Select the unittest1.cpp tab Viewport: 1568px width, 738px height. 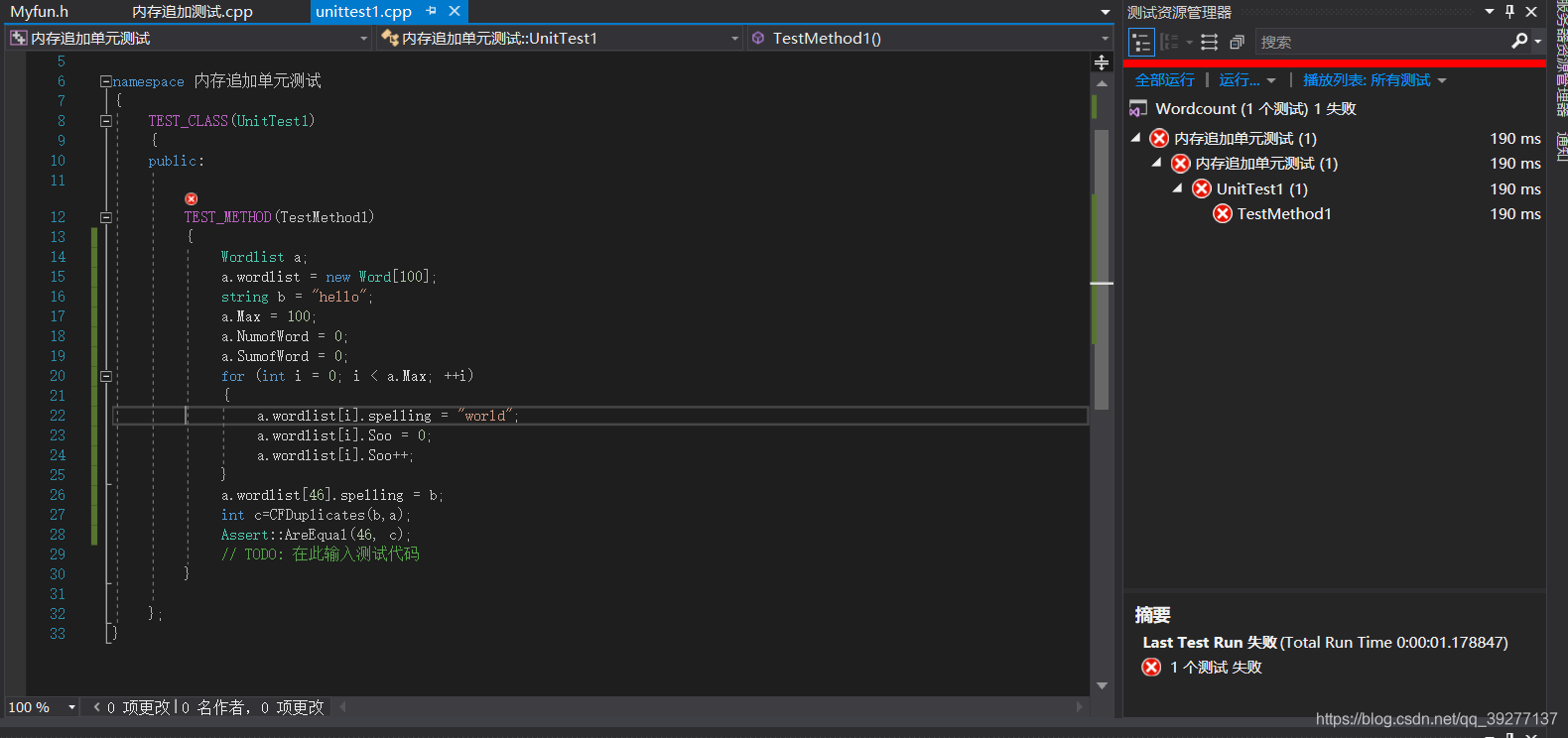(x=363, y=12)
